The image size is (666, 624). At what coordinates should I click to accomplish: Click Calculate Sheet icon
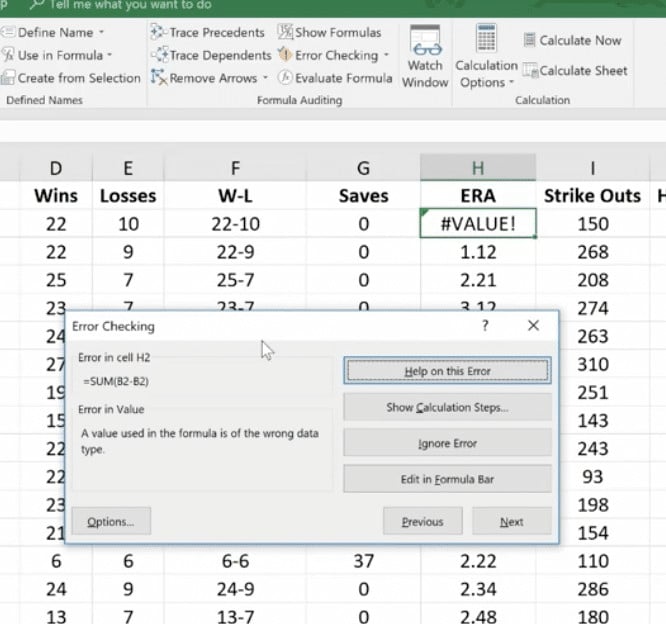[x=531, y=71]
